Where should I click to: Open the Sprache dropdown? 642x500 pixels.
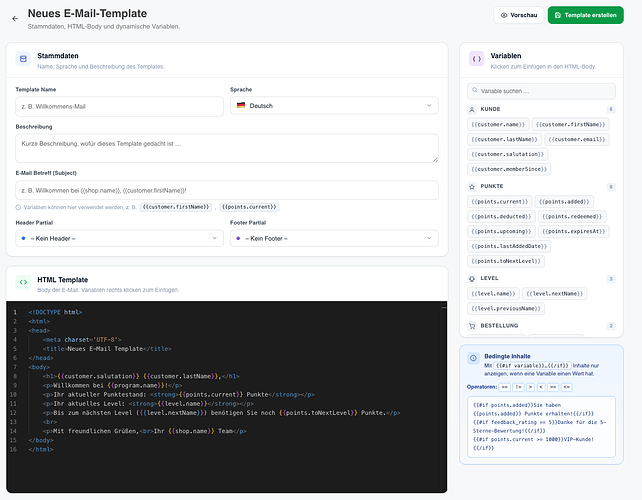click(334, 106)
